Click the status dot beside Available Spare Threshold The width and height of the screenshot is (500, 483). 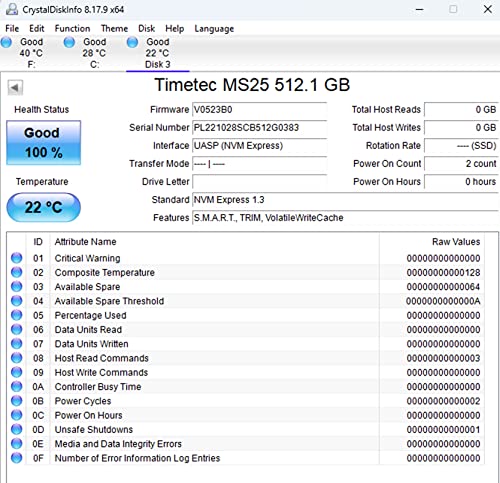[x=16, y=301]
